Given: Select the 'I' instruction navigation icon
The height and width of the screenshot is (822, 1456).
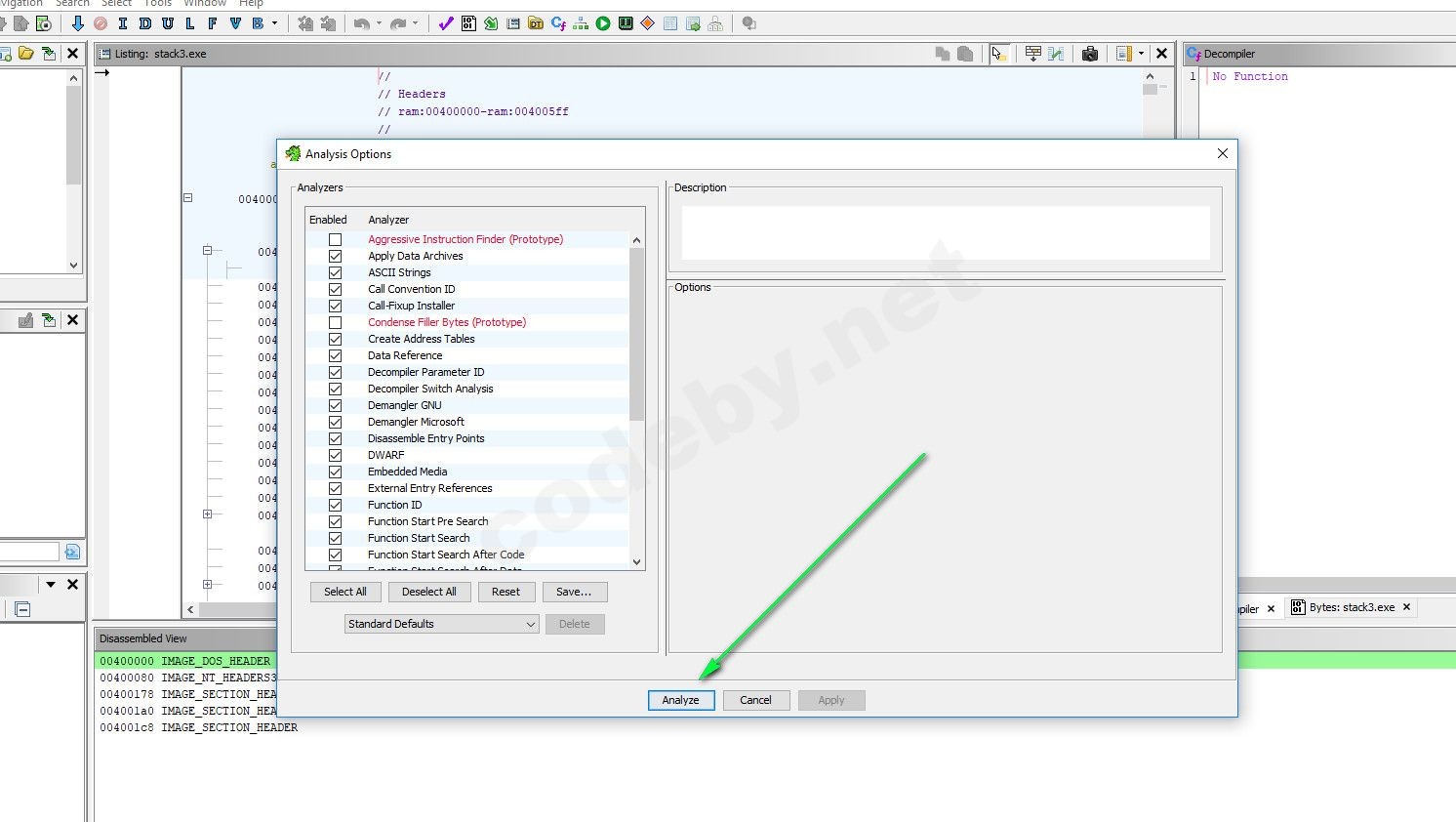Looking at the screenshot, I should click(x=123, y=23).
